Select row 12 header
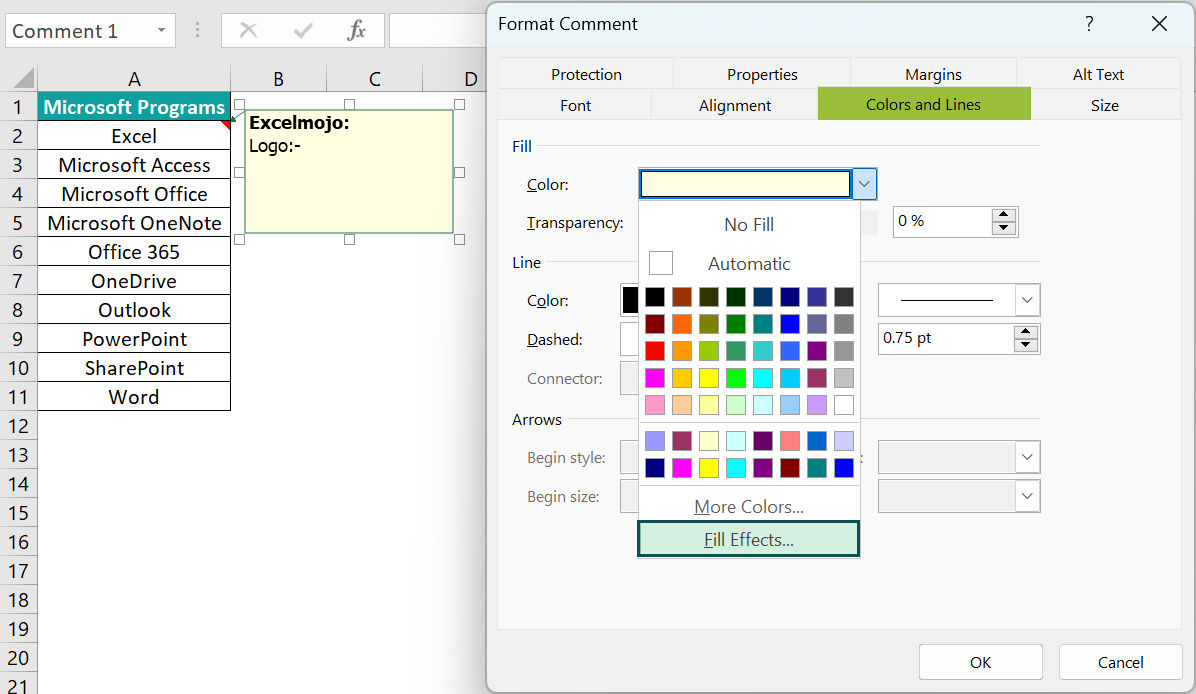Screen dimensions: 1196x694 (x=18, y=426)
